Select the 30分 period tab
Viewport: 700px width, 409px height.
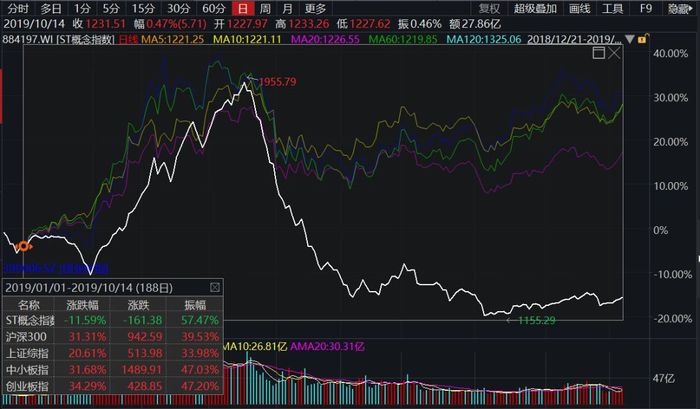[179, 8]
